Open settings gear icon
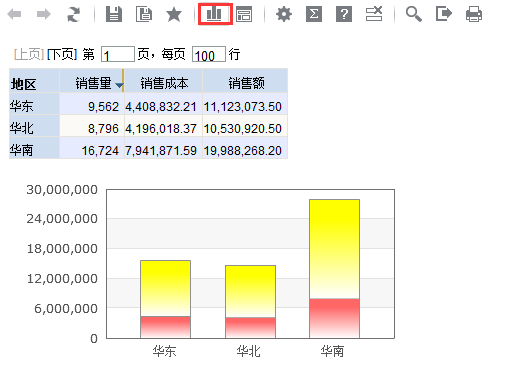Viewport: 512px width, 377px height. pyautogui.click(x=284, y=14)
